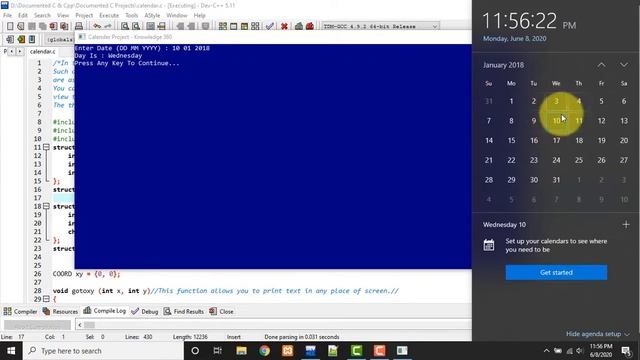Click the Monday, June 8, 2020 date link
The width and height of the screenshot is (640, 360).
(514, 39)
